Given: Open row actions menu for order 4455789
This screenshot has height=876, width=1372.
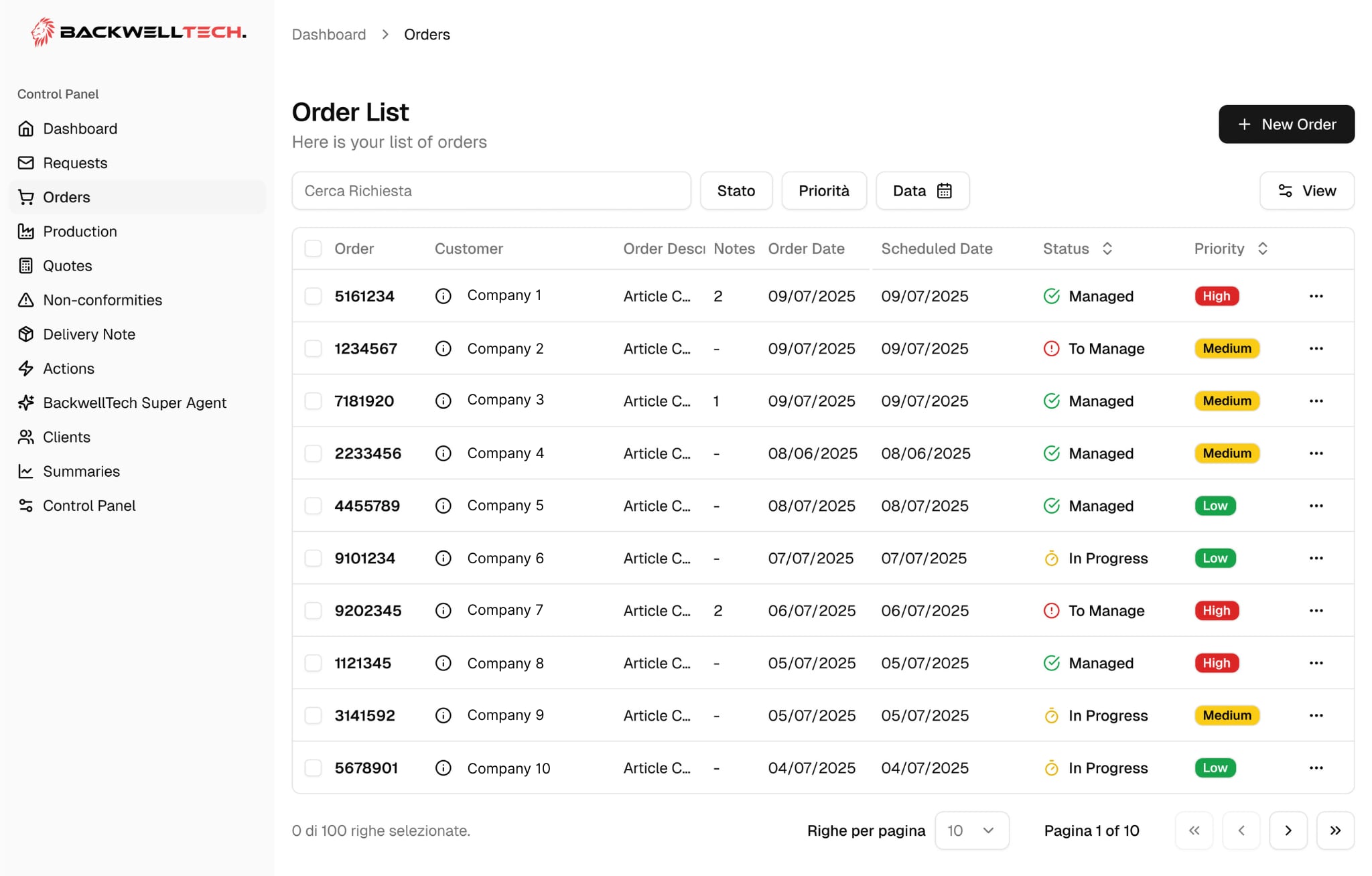Looking at the screenshot, I should tap(1316, 506).
